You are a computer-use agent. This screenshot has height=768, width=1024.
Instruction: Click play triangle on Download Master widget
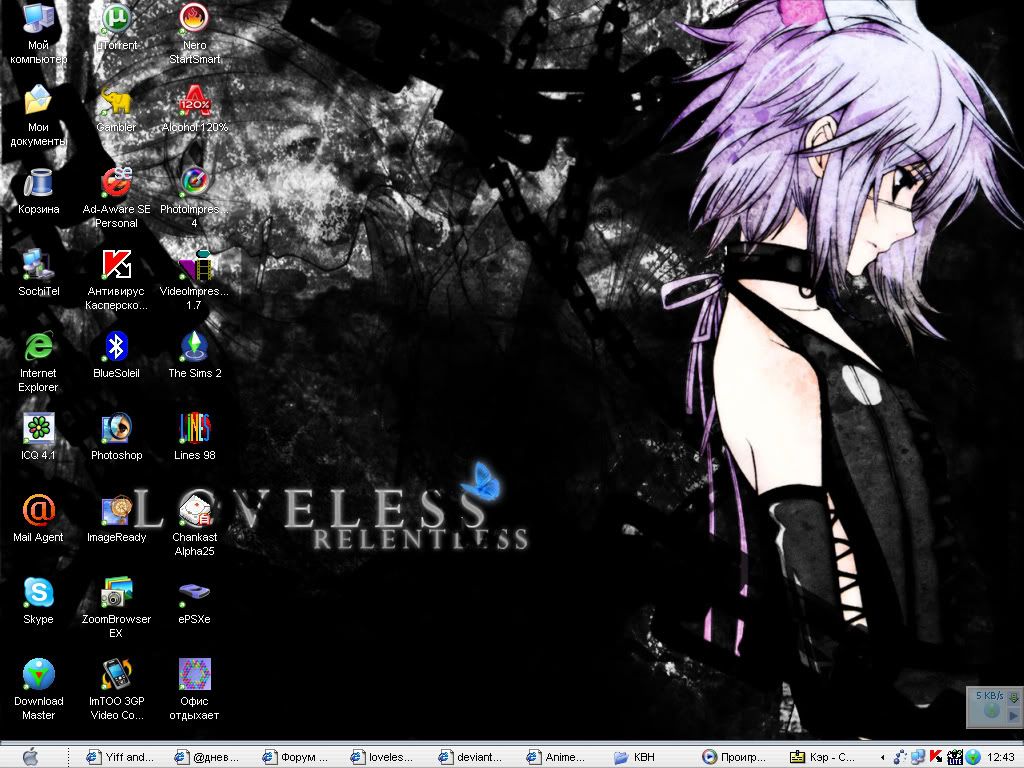pyautogui.click(x=1013, y=716)
